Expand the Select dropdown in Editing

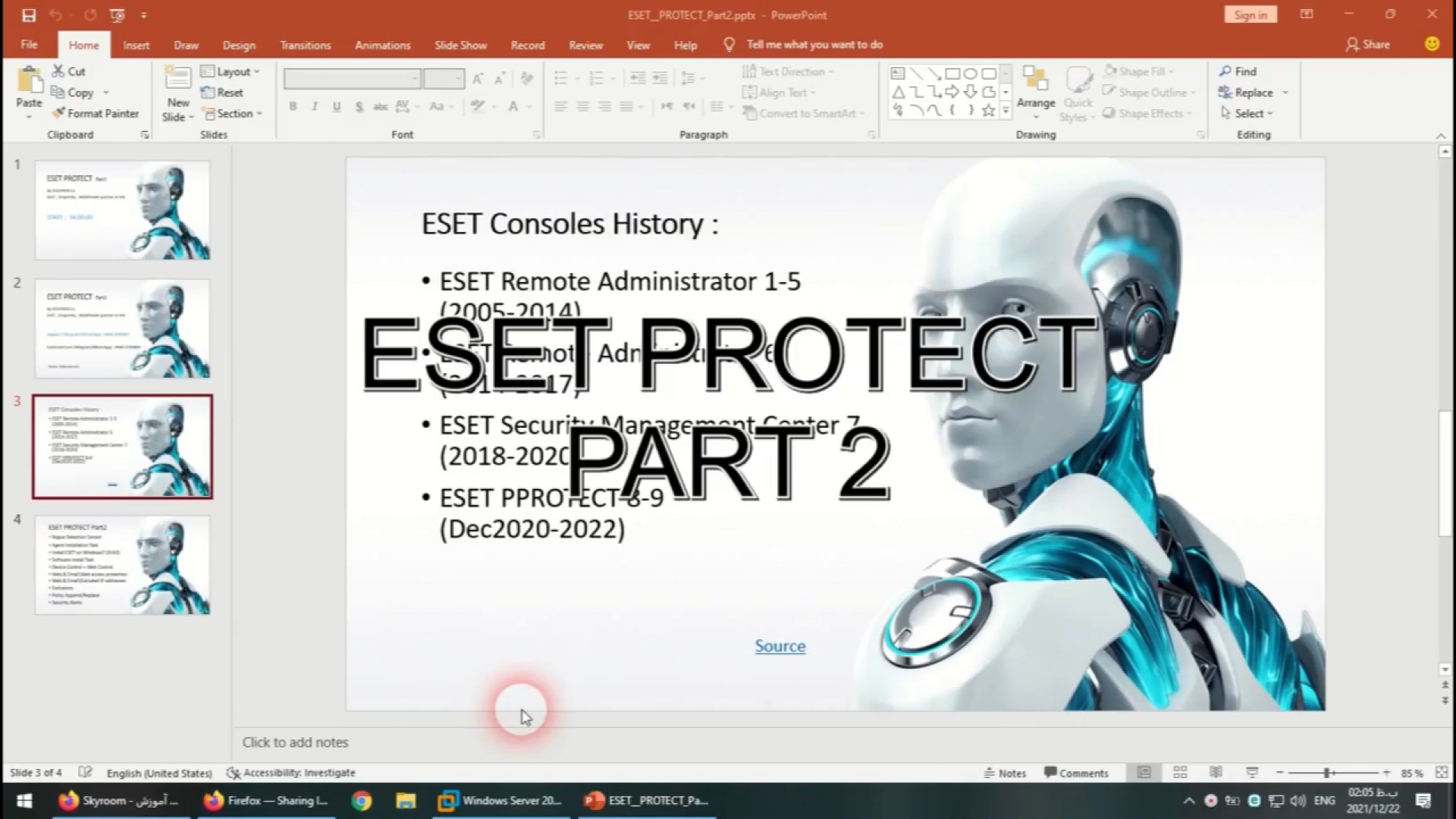coord(1247,113)
